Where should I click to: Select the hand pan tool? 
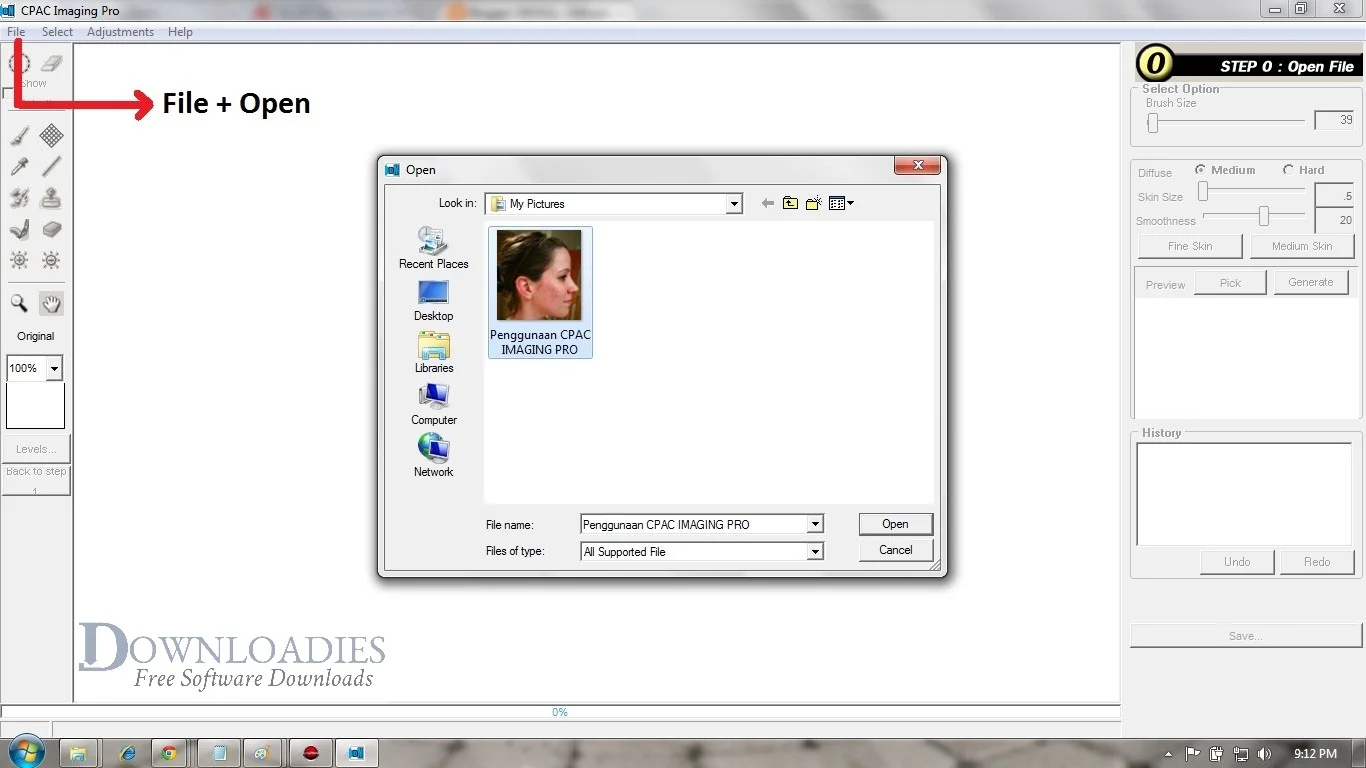(x=51, y=303)
